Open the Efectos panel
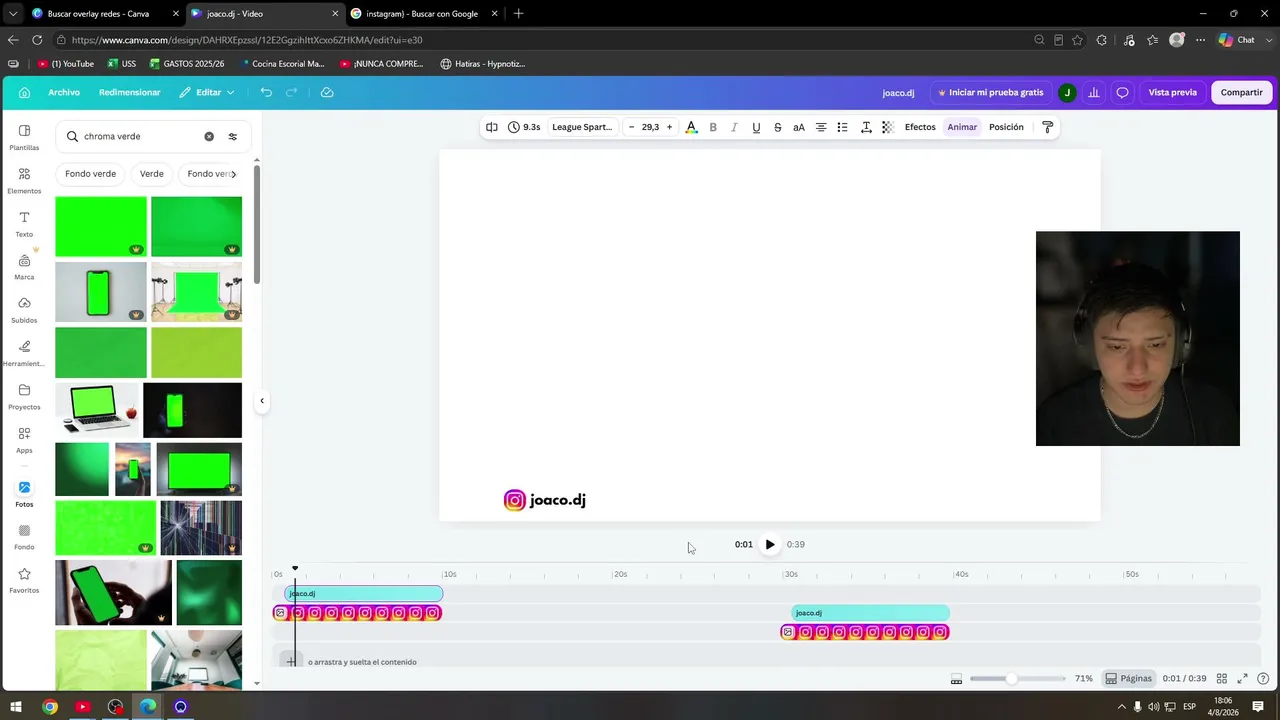The image size is (1280, 720). [920, 127]
